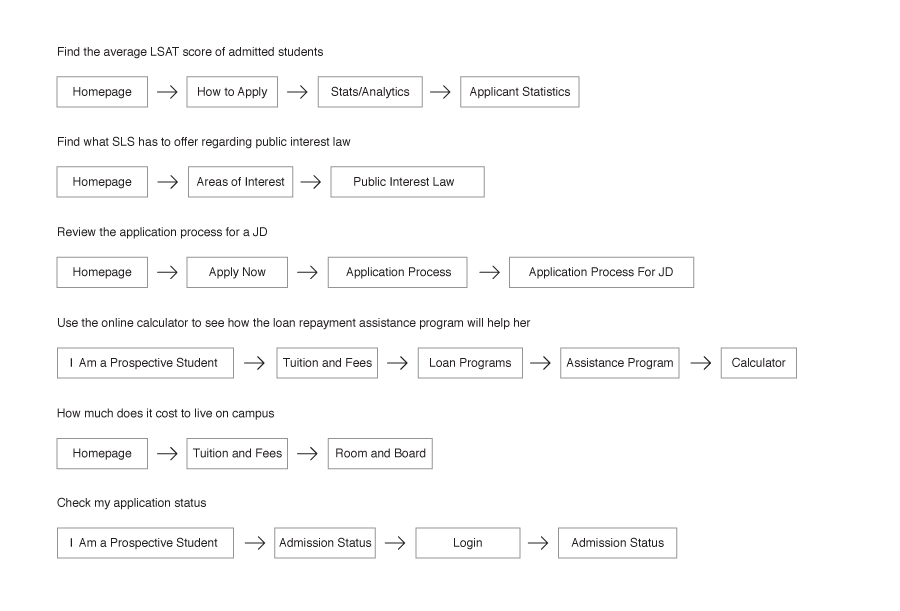Click arrow before Applicant Statistics

[x=440, y=92]
